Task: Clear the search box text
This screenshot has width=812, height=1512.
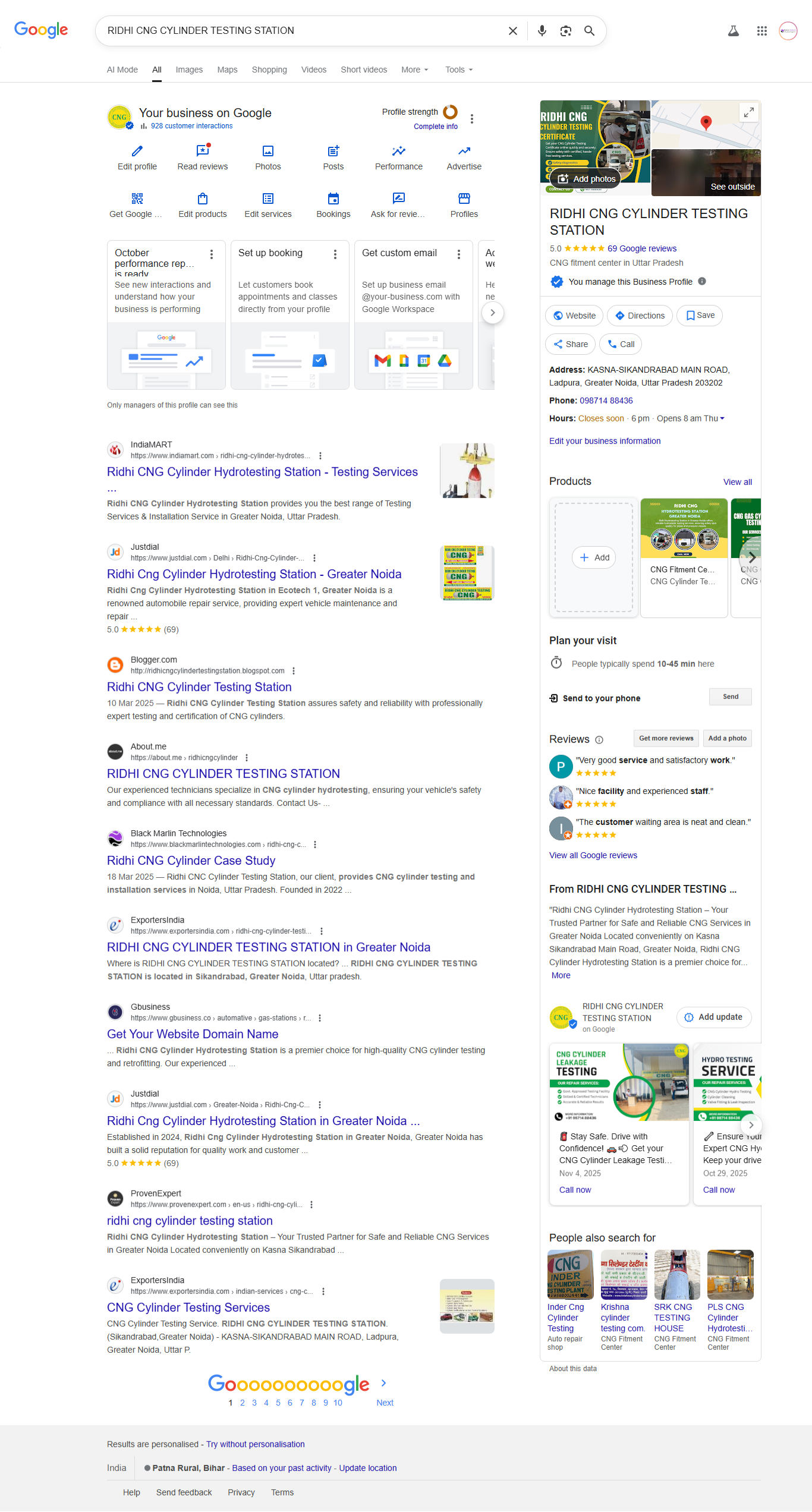Action: point(512,31)
